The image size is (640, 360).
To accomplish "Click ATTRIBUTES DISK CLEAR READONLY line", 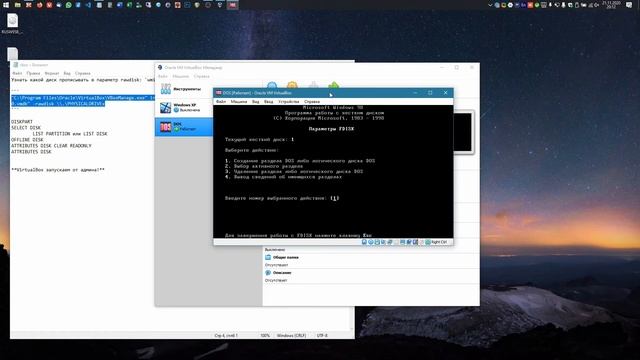I will click(x=51, y=146).
